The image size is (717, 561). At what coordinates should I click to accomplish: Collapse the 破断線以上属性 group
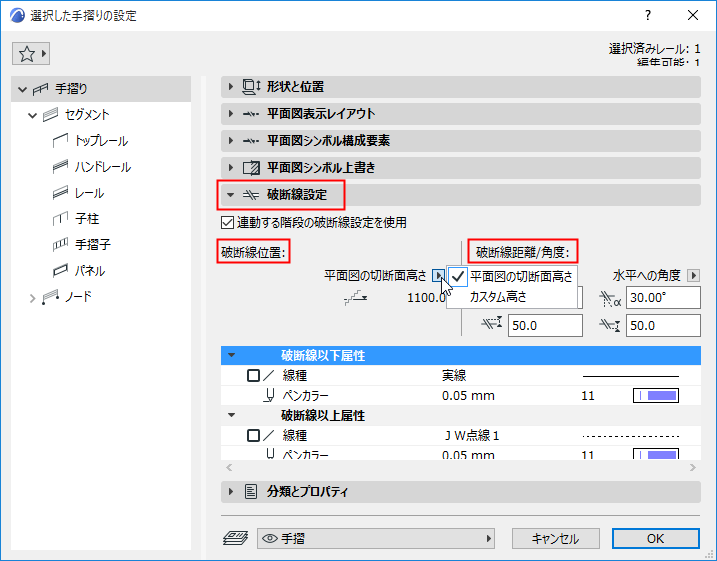(232, 415)
